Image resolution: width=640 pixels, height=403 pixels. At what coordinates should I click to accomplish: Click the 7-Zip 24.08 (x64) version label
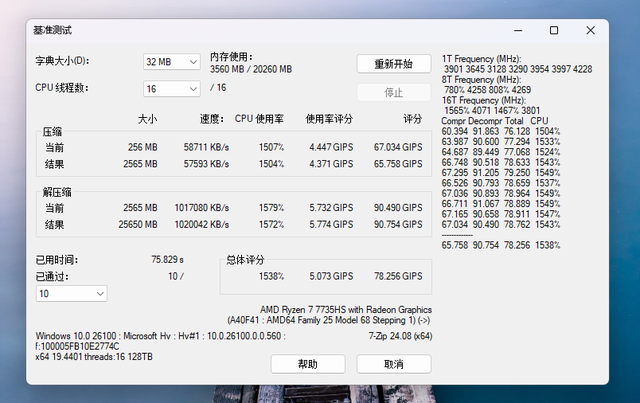tap(400, 336)
